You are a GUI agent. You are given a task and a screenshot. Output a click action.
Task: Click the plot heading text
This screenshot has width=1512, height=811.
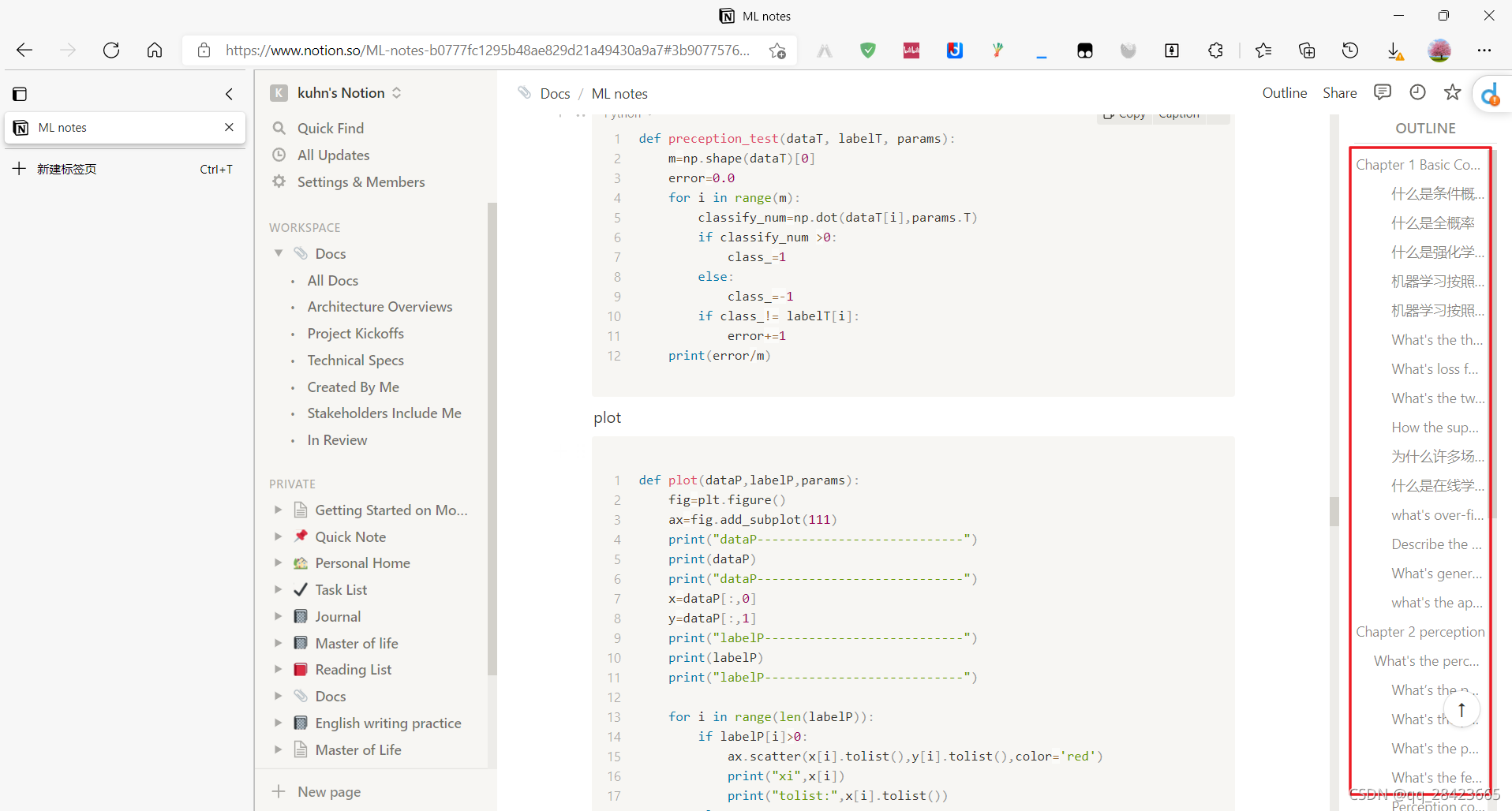(x=608, y=417)
